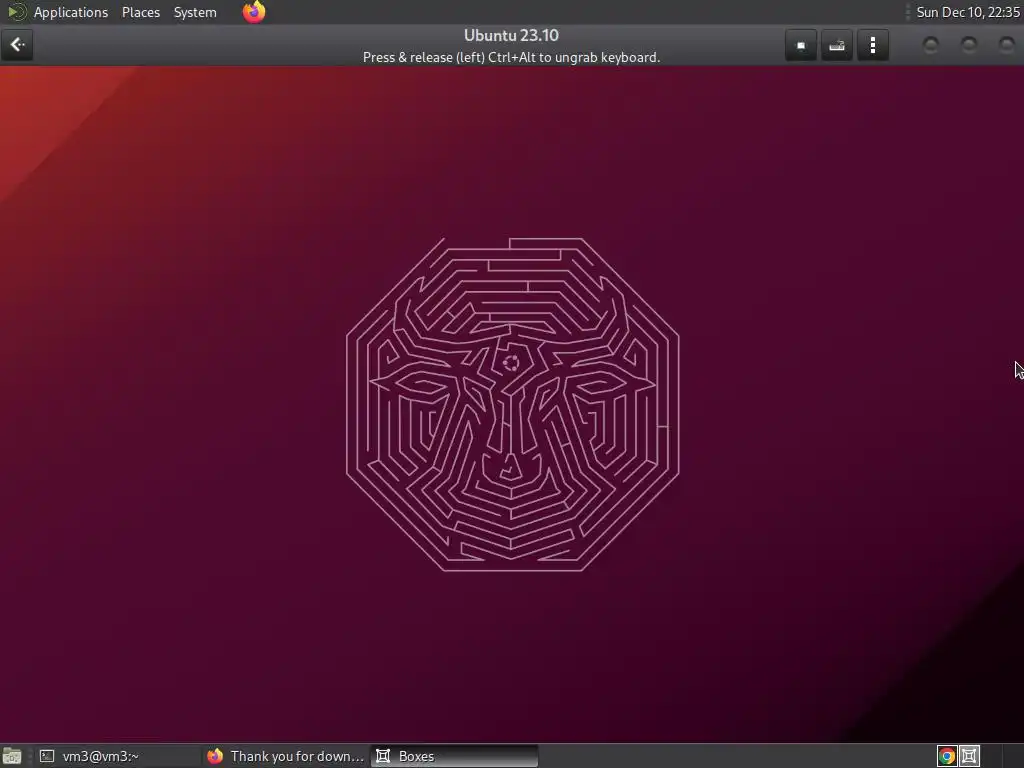This screenshot has height=768, width=1024.
Task: Click the MATE logo icon beside Applications
Action: 16,12
